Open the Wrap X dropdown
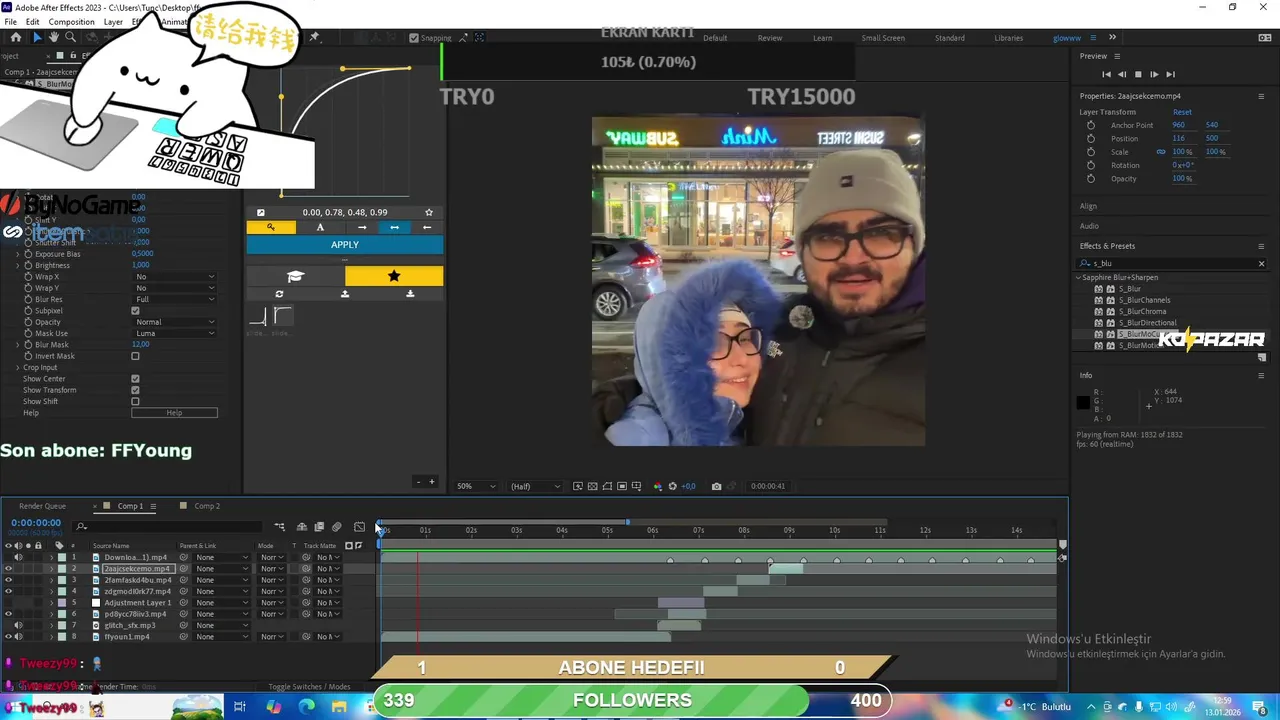Image resolution: width=1280 pixels, height=720 pixels. [x=175, y=277]
